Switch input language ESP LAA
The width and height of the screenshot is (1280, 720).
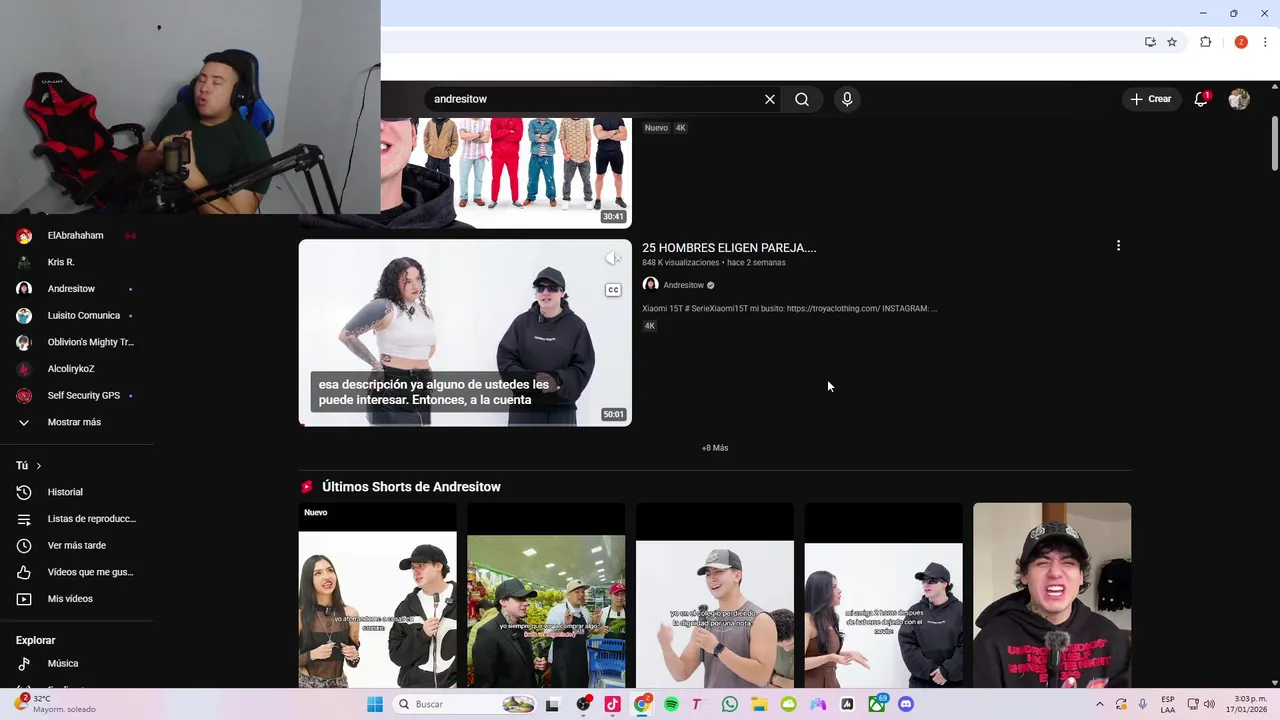coord(1168,704)
